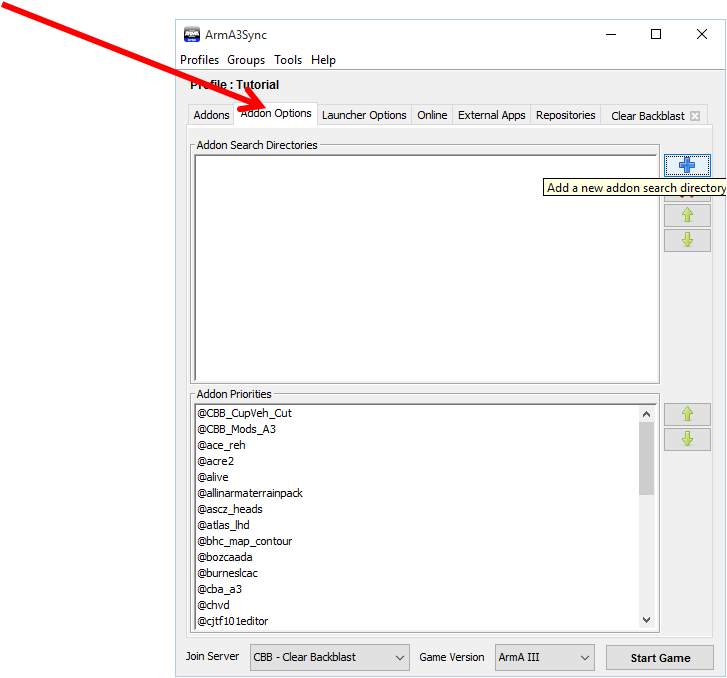Move the search directory up with the green up arrow
The width and height of the screenshot is (727, 678).
[687, 215]
